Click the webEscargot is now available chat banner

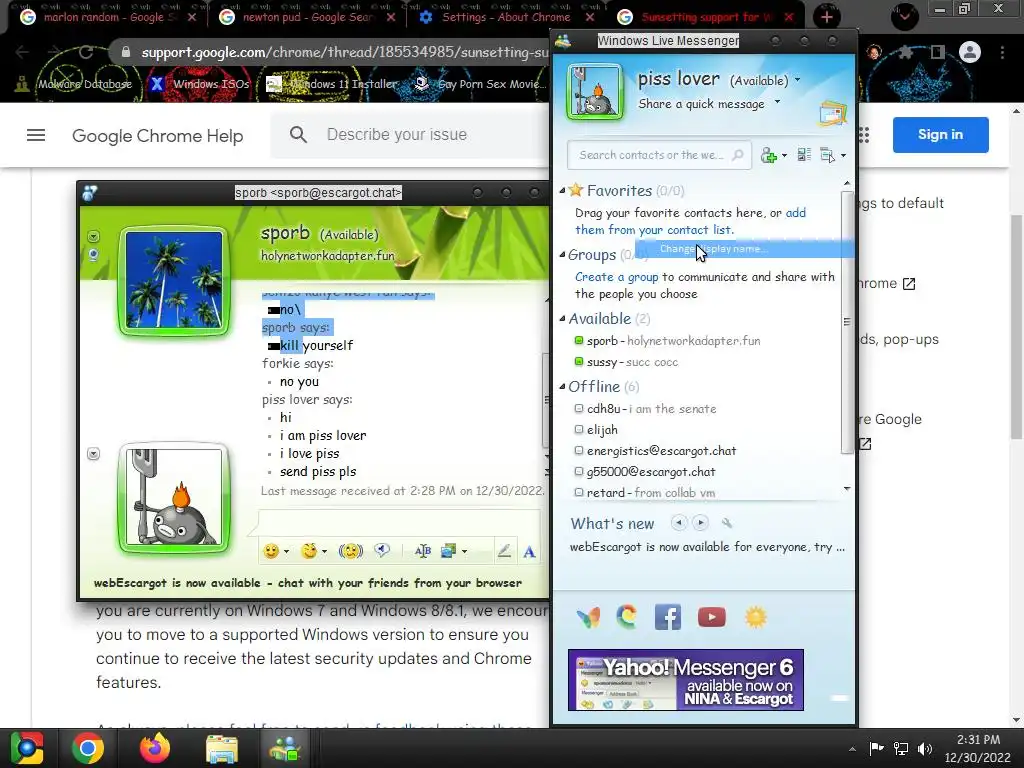pos(308,583)
